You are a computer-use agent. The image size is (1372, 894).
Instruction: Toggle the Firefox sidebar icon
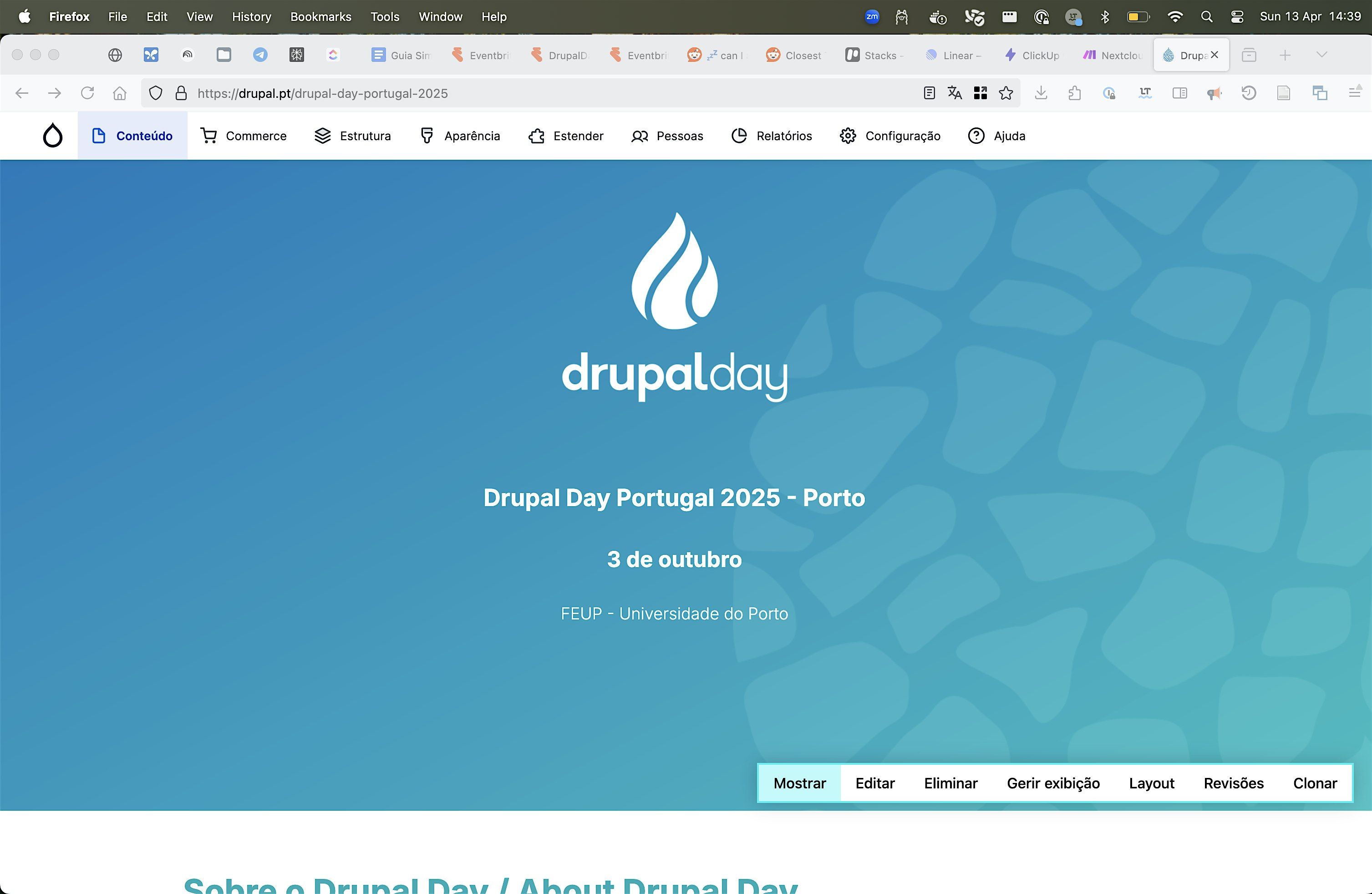[x=1180, y=93]
